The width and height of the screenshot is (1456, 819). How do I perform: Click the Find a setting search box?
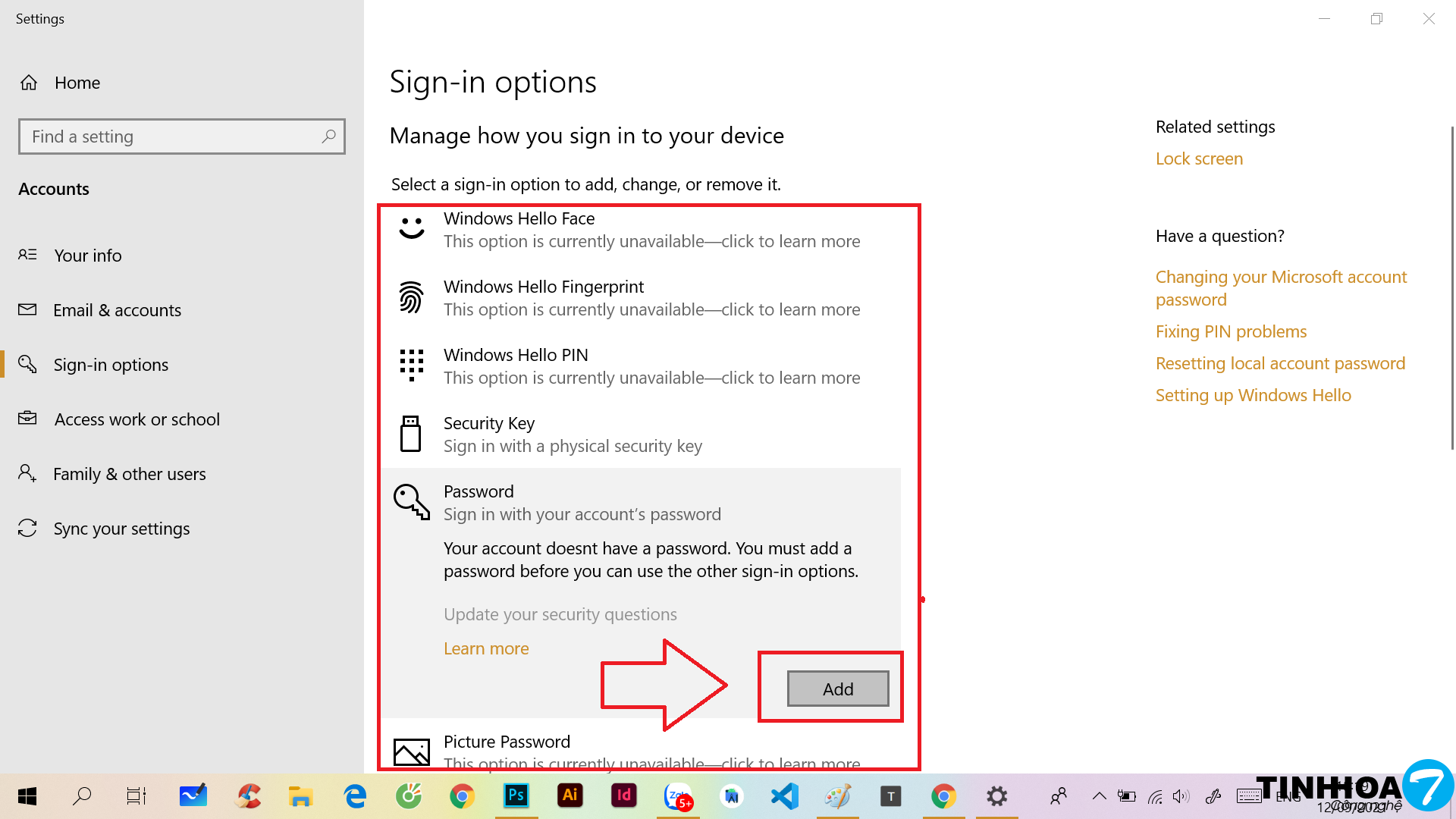point(171,136)
